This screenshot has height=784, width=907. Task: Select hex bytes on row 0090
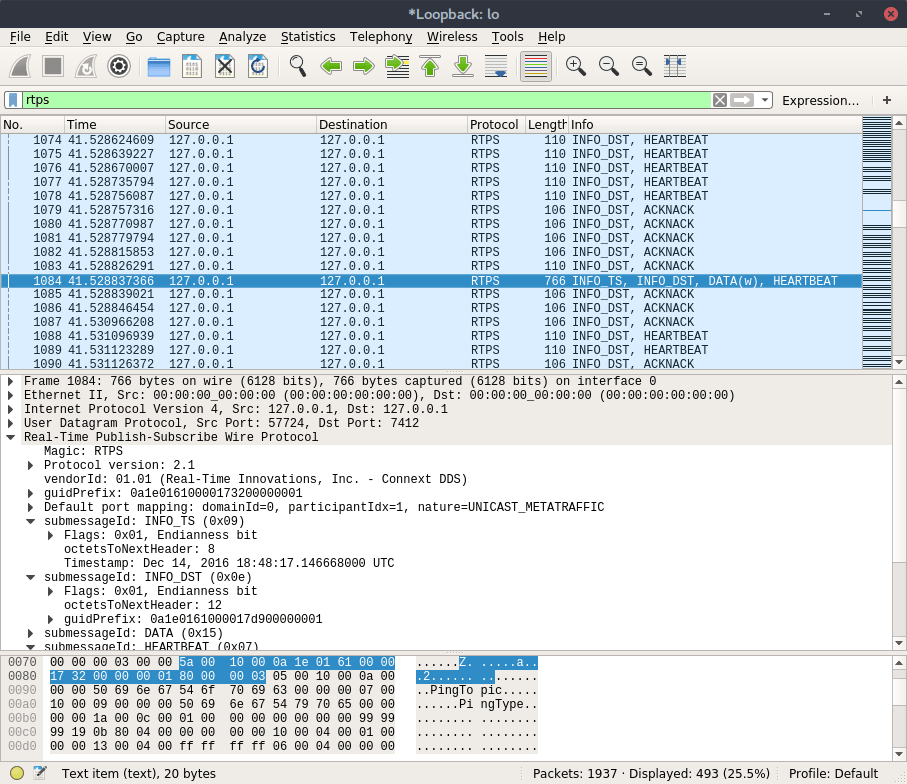(x=222, y=690)
